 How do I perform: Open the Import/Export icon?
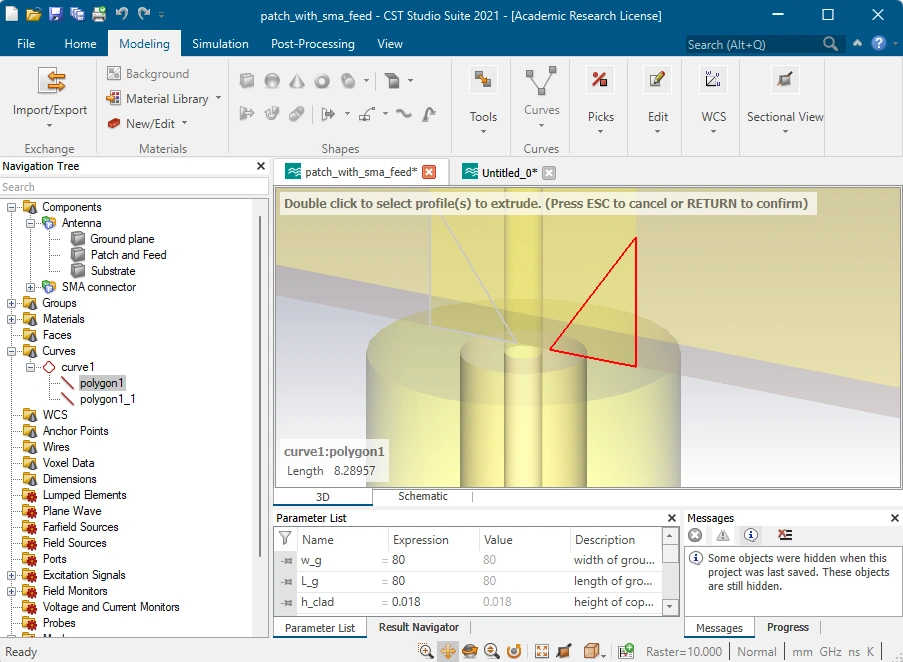[x=51, y=80]
